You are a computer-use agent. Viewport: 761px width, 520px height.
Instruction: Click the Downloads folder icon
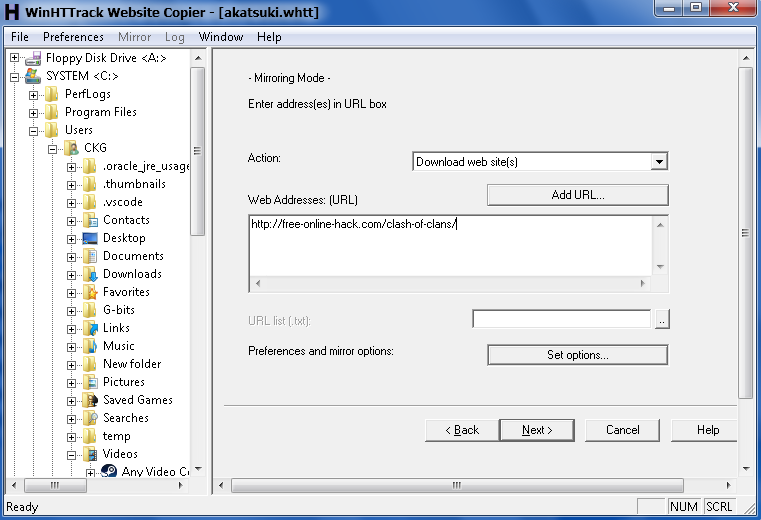[x=90, y=274]
